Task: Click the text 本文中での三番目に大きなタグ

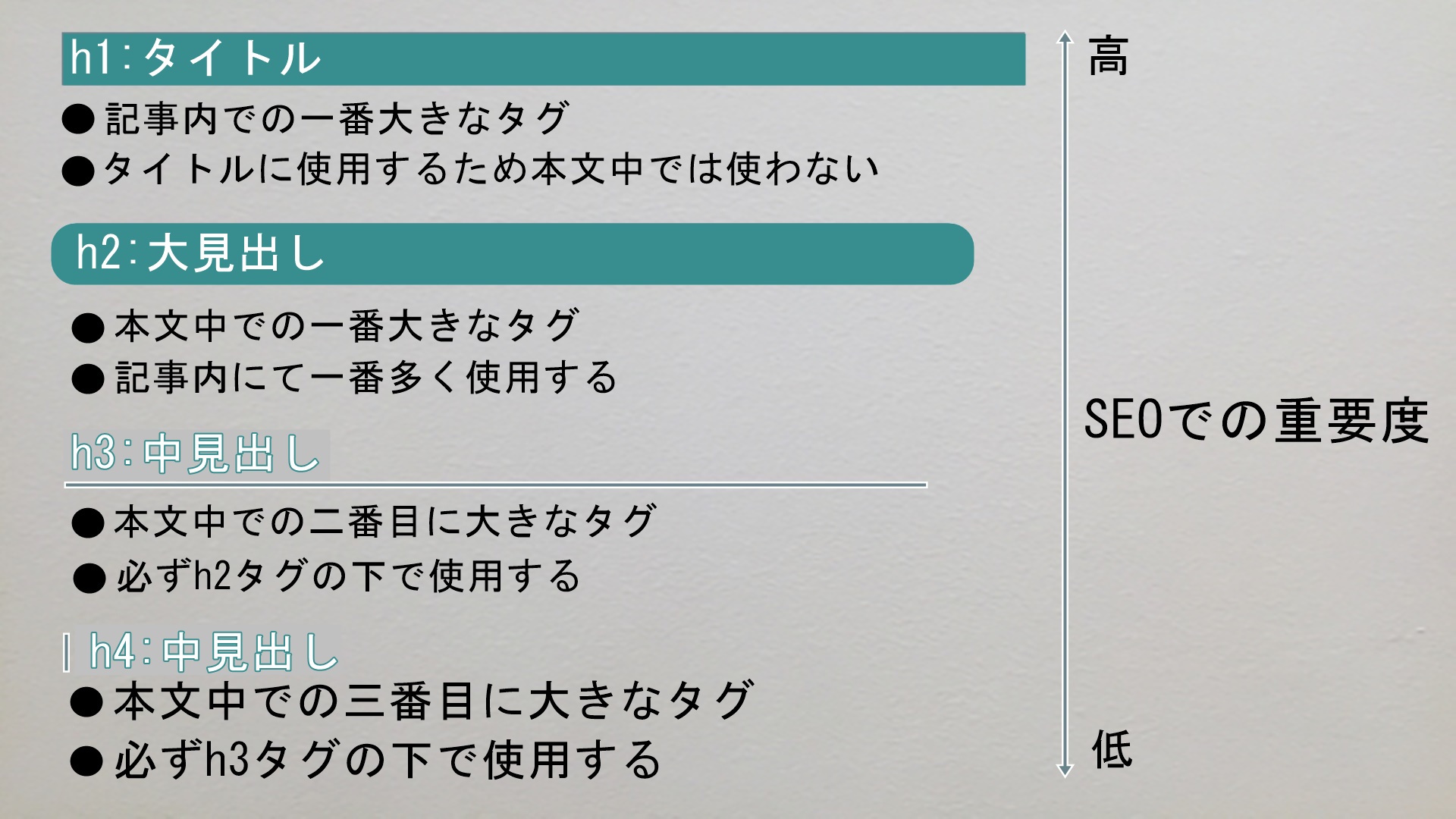Action: (x=434, y=701)
